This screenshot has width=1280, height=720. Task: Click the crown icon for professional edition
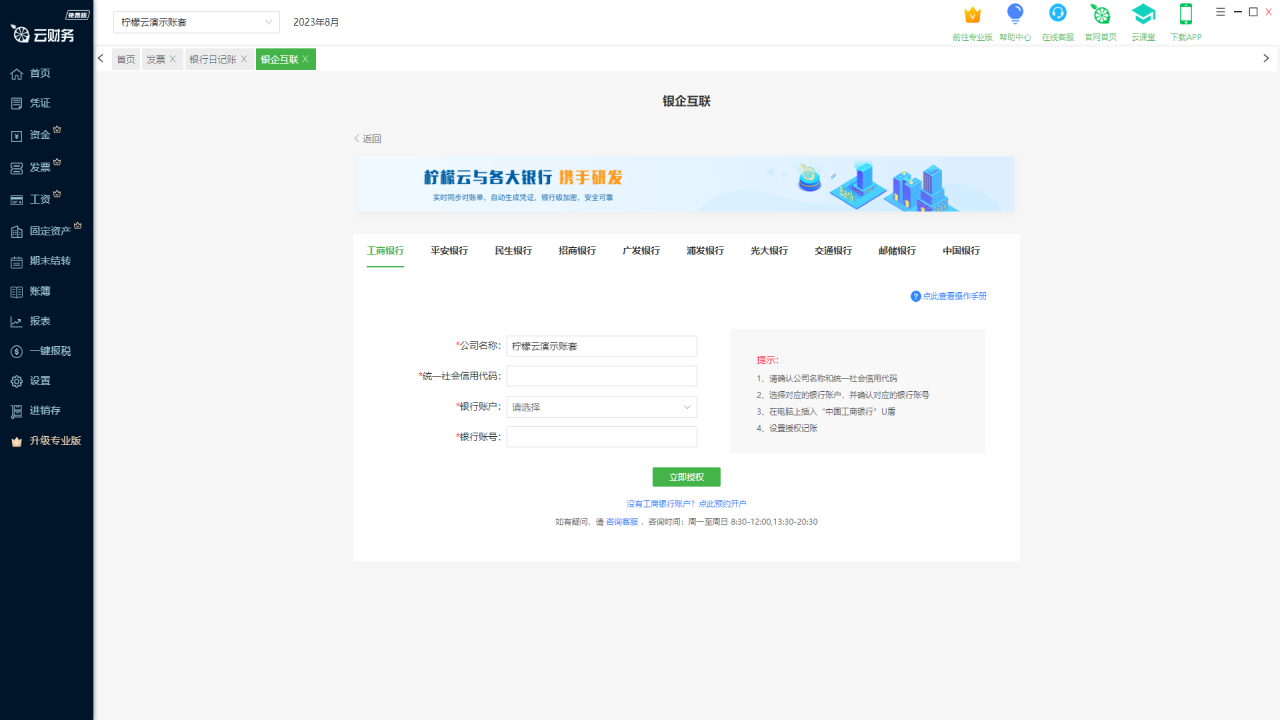pos(972,15)
